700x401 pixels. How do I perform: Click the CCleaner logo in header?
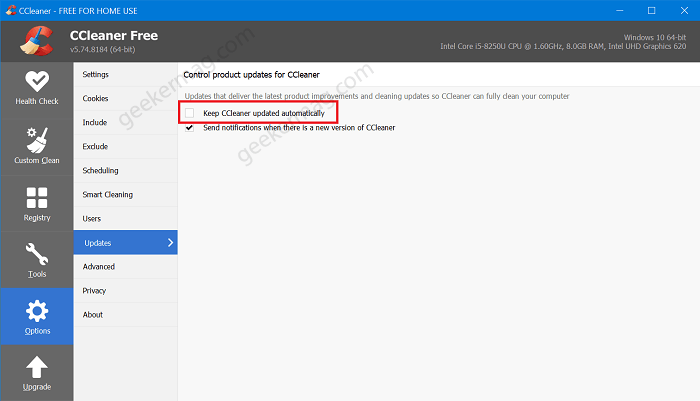(37, 41)
